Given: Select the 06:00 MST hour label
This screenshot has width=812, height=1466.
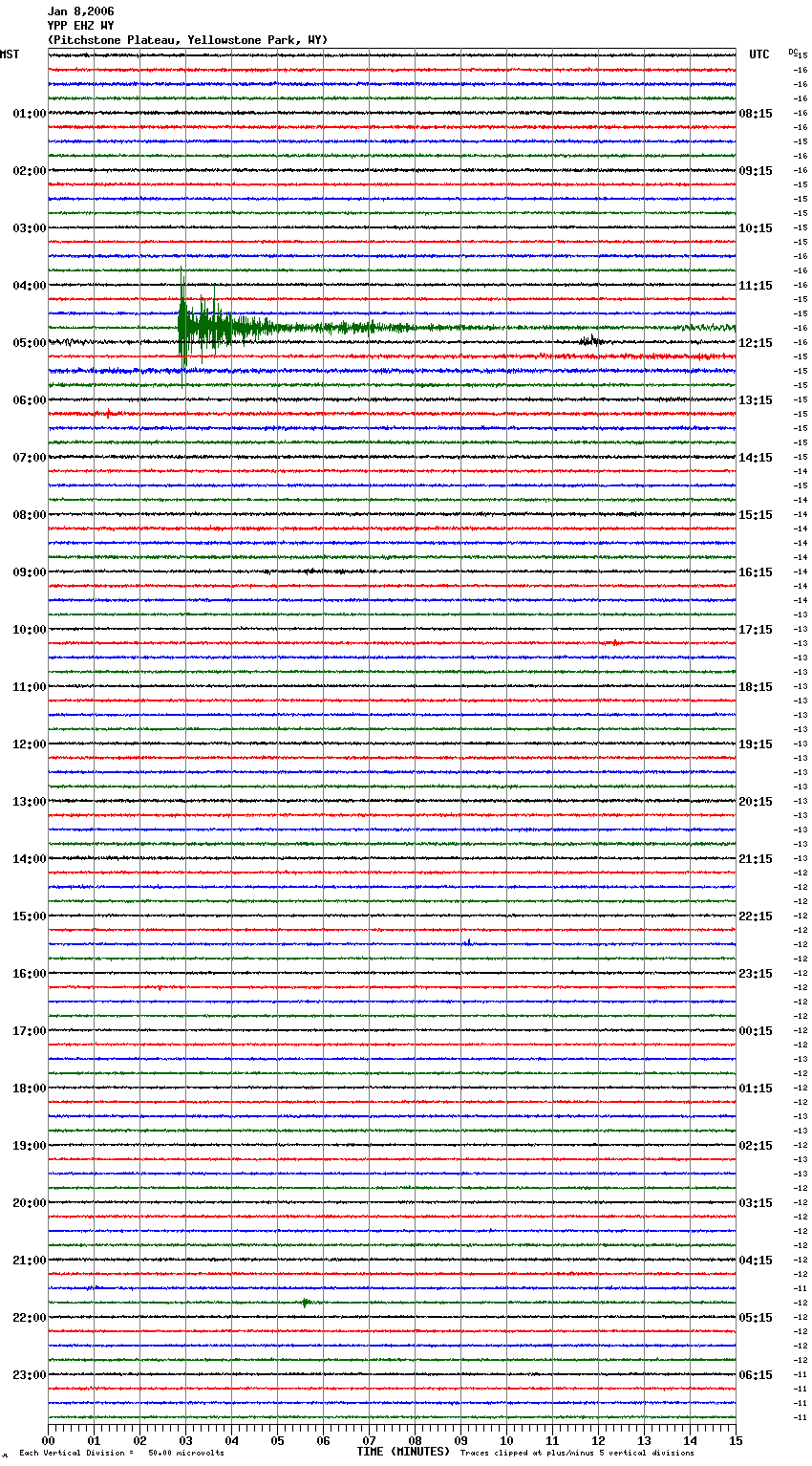Looking at the screenshot, I should point(30,400).
